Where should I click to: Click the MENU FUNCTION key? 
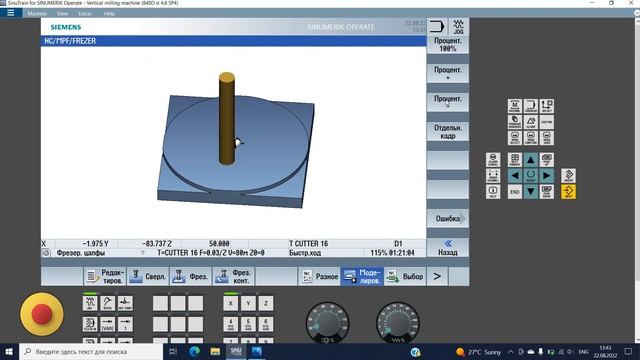click(x=530, y=138)
